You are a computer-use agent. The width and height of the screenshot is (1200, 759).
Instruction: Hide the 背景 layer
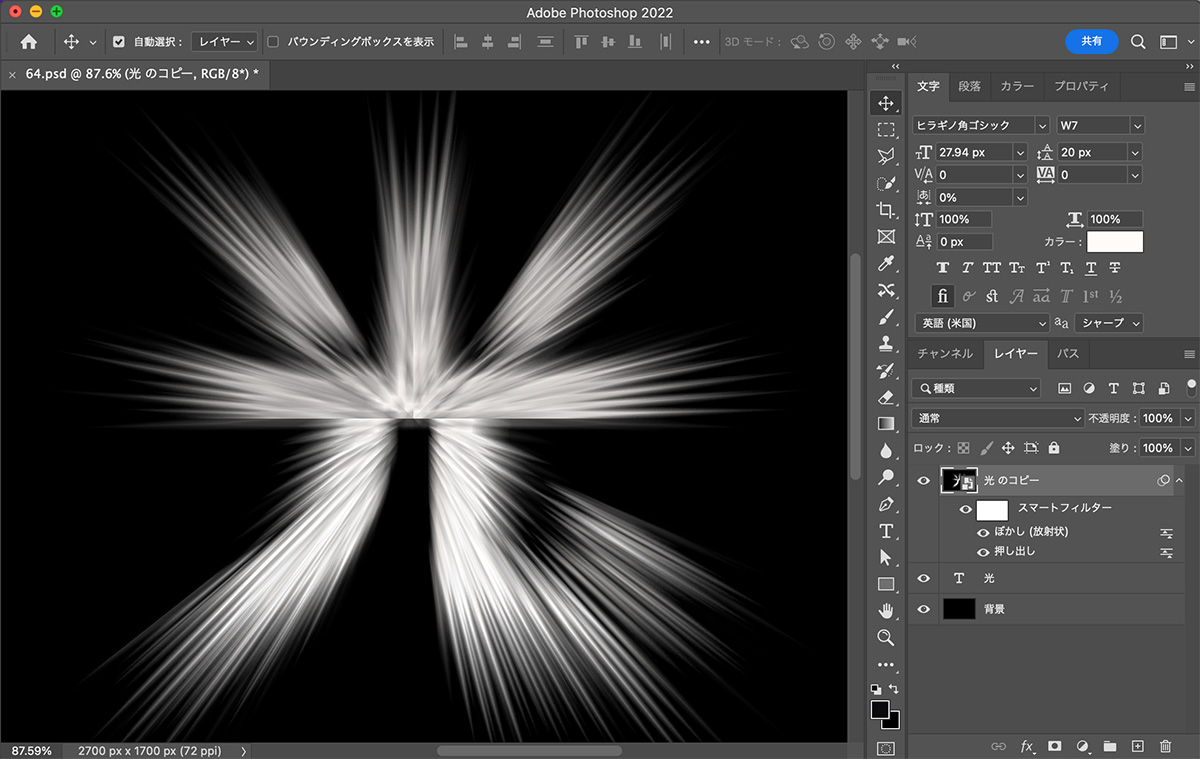click(x=924, y=609)
